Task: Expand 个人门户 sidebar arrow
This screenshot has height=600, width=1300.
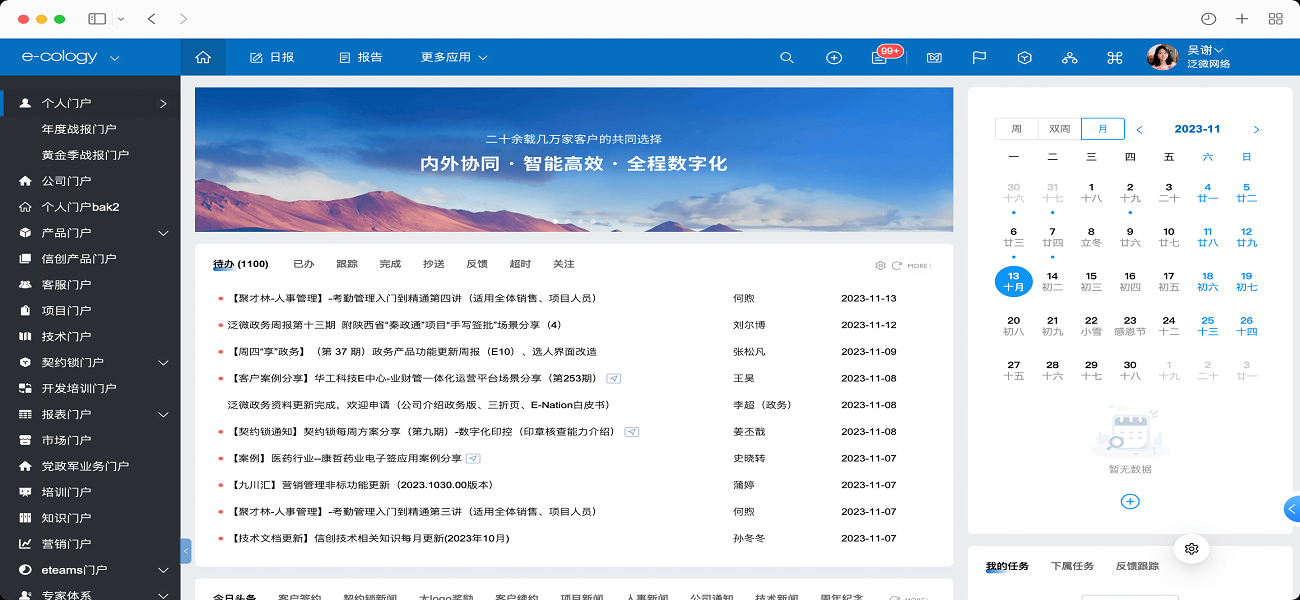Action: pyautogui.click(x=163, y=103)
